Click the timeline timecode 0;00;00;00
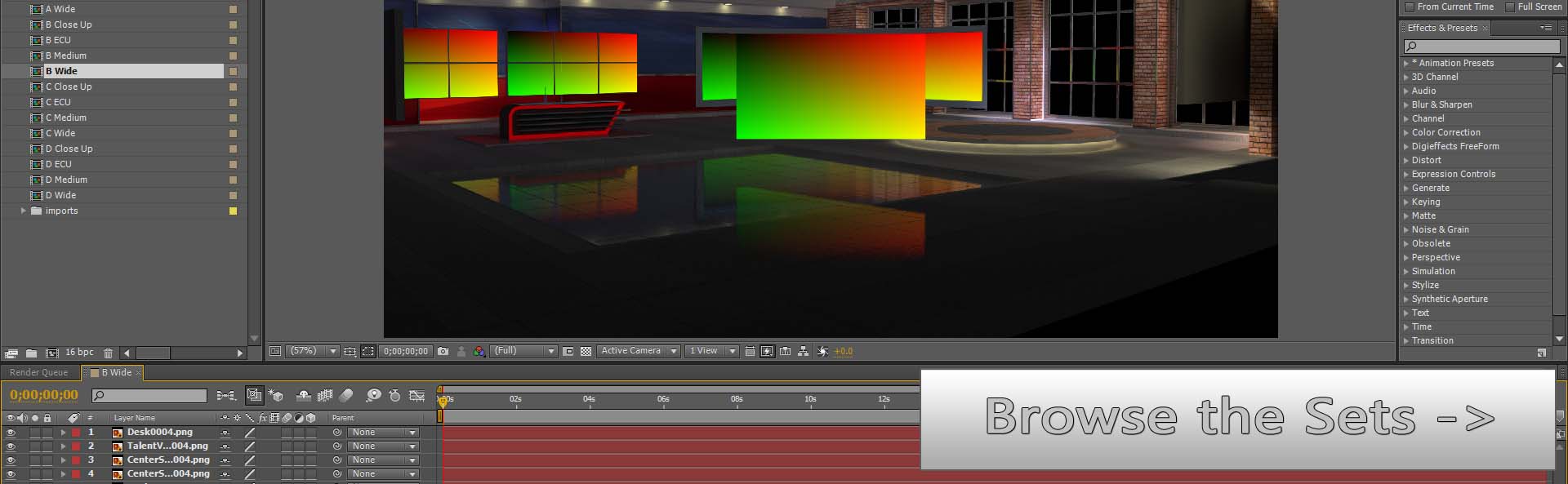The height and width of the screenshot is (484, 1568). (x=44, y=395)
